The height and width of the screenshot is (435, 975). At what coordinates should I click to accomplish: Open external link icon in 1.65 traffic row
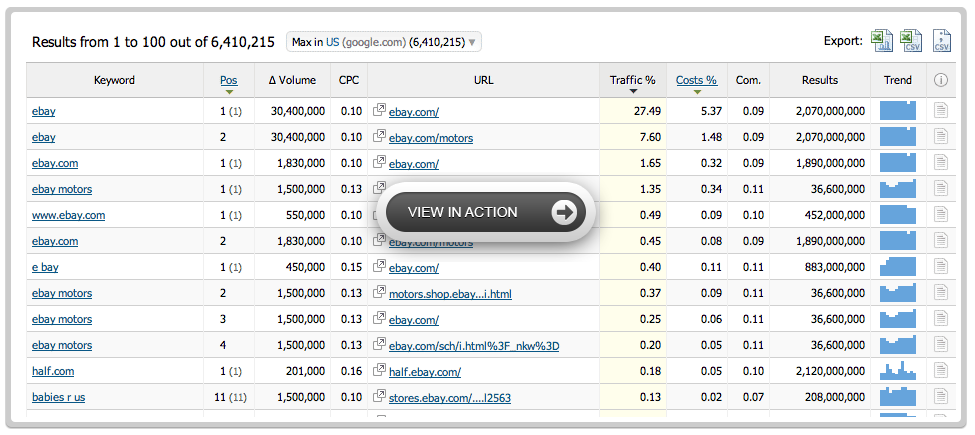[x=379, y=162]
